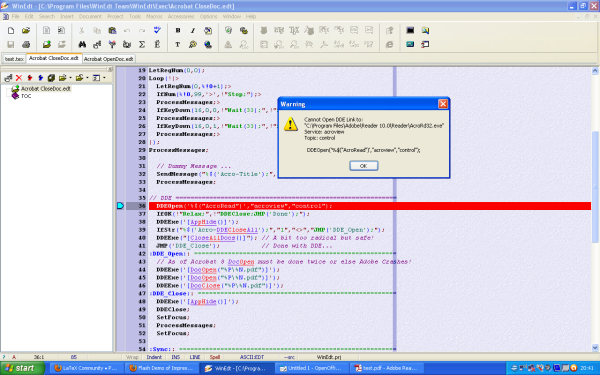This screenshot has width=600, height=375.
Task: Click the black command prompt icon
Action: pyautogui.click(x=410, y=30)
